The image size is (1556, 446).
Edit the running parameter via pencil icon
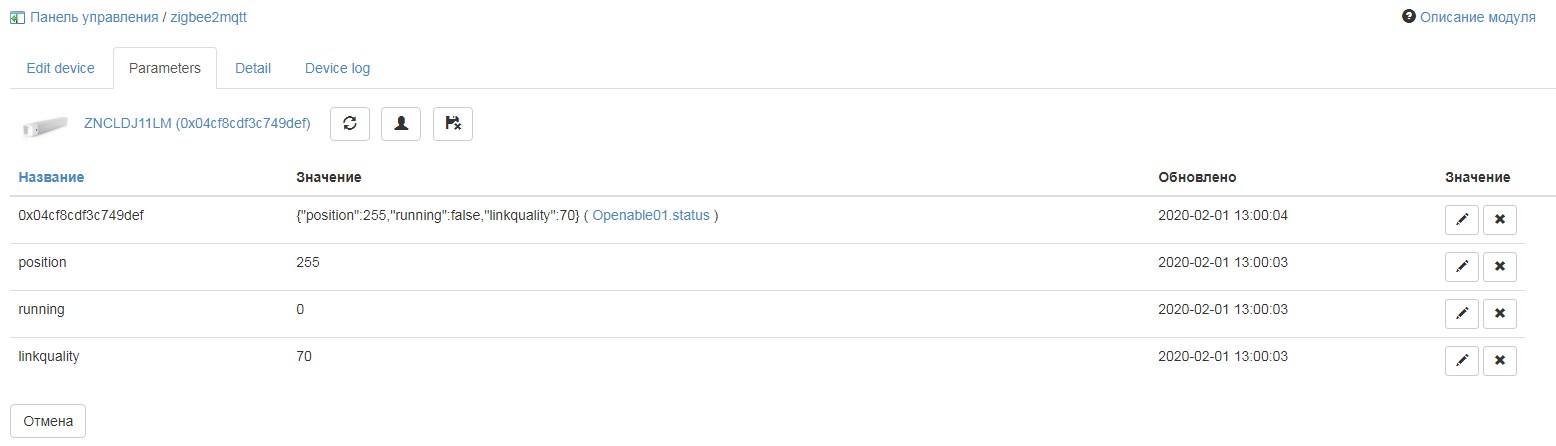(1461, 314)
